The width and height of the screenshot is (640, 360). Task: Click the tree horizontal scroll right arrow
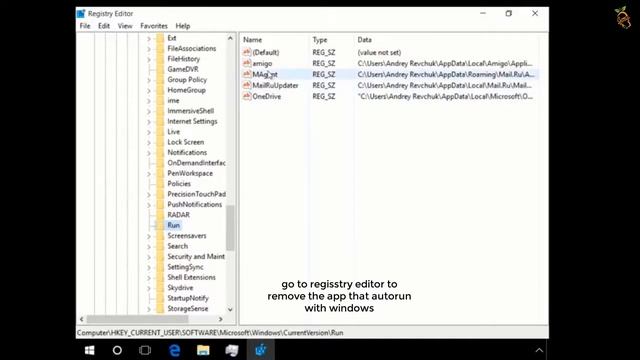pyautogui.click(x=221, y=319)
